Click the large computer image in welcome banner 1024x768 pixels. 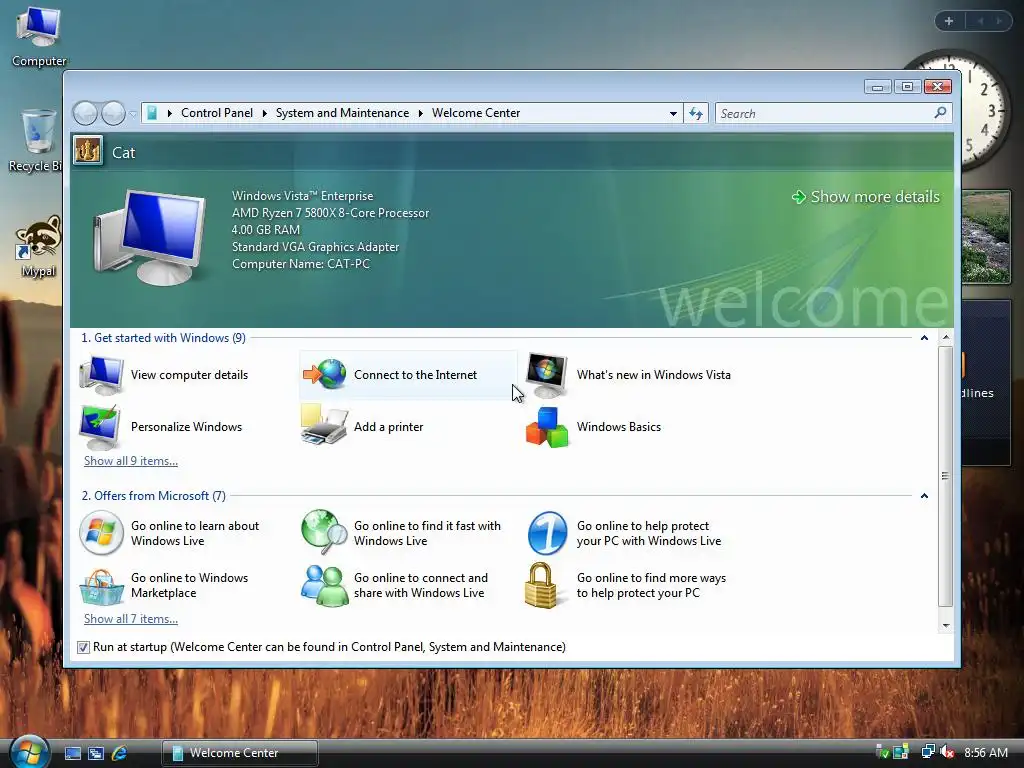pyautogui.click(x=150, y=238)
